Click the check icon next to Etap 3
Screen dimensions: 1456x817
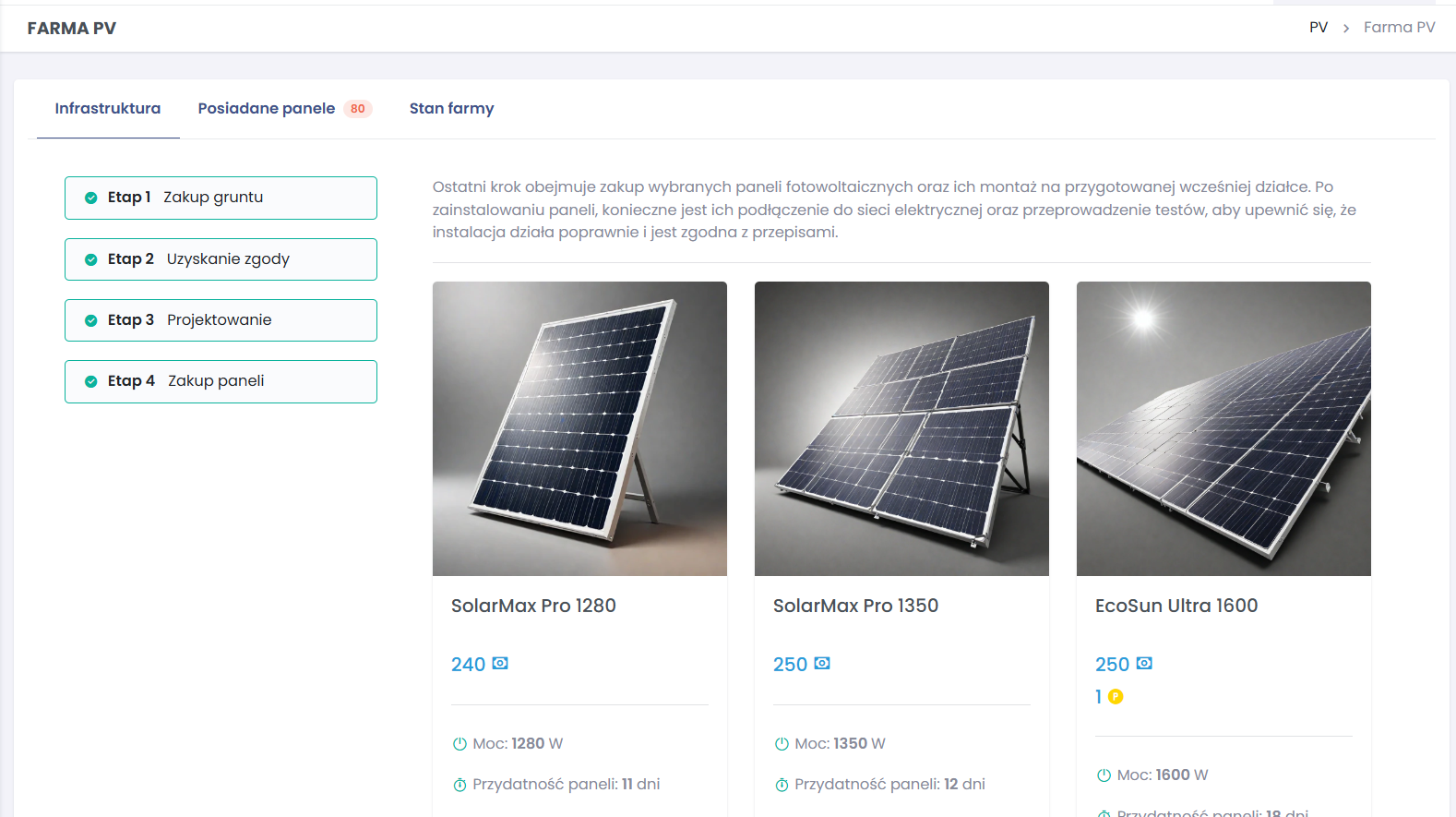(91, 320)
